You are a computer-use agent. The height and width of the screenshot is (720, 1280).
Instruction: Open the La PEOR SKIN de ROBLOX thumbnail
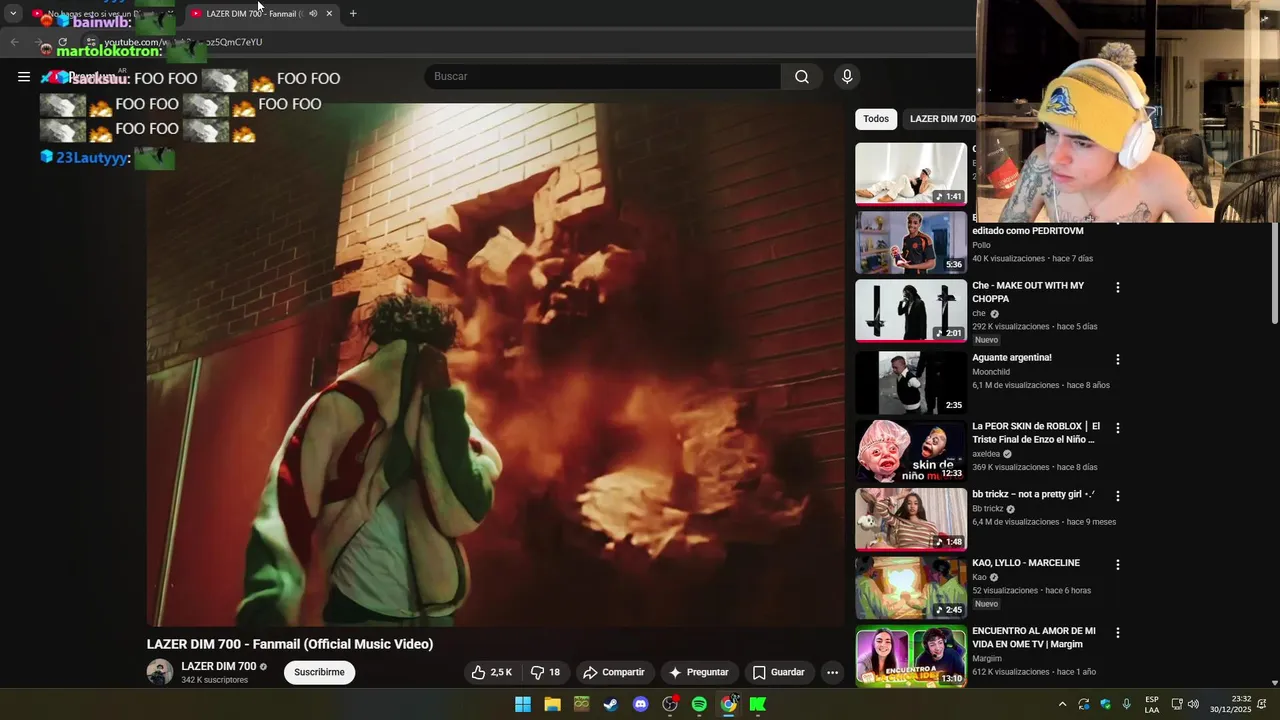pyautogui.click(x=911, y=451)
